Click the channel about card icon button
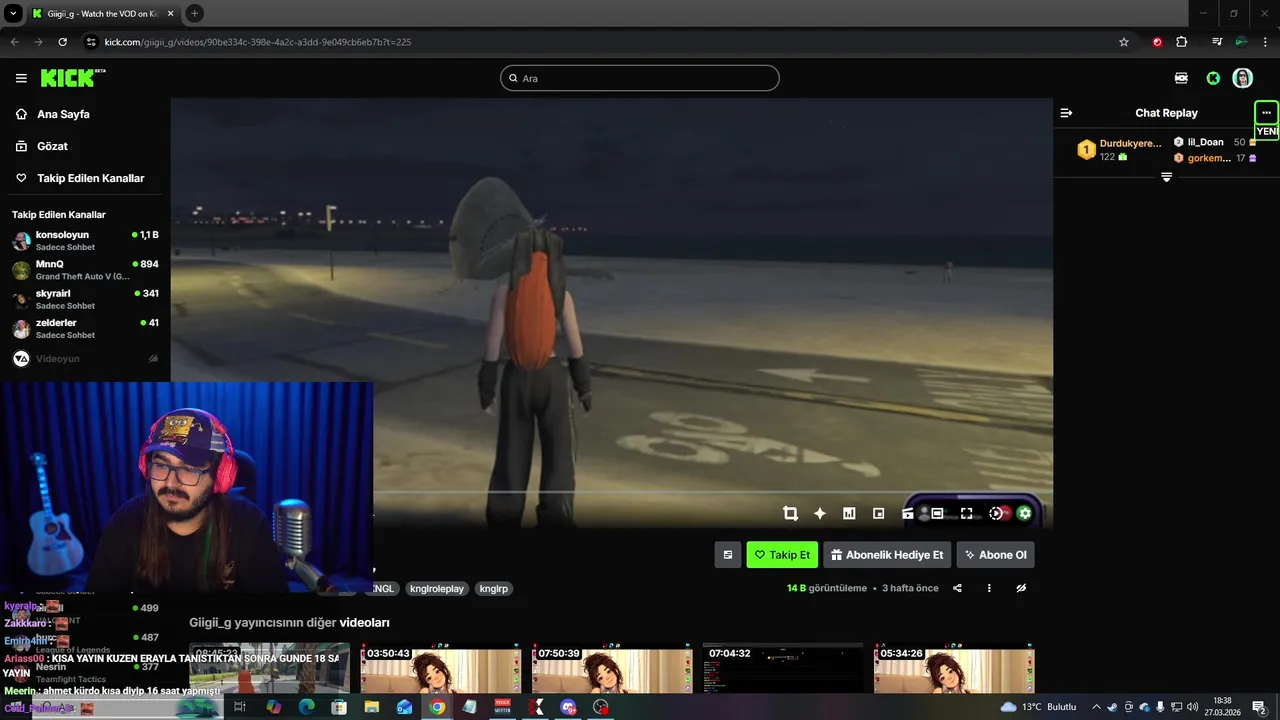Viewport: 1280px width, 720px height. pos(728,555)
